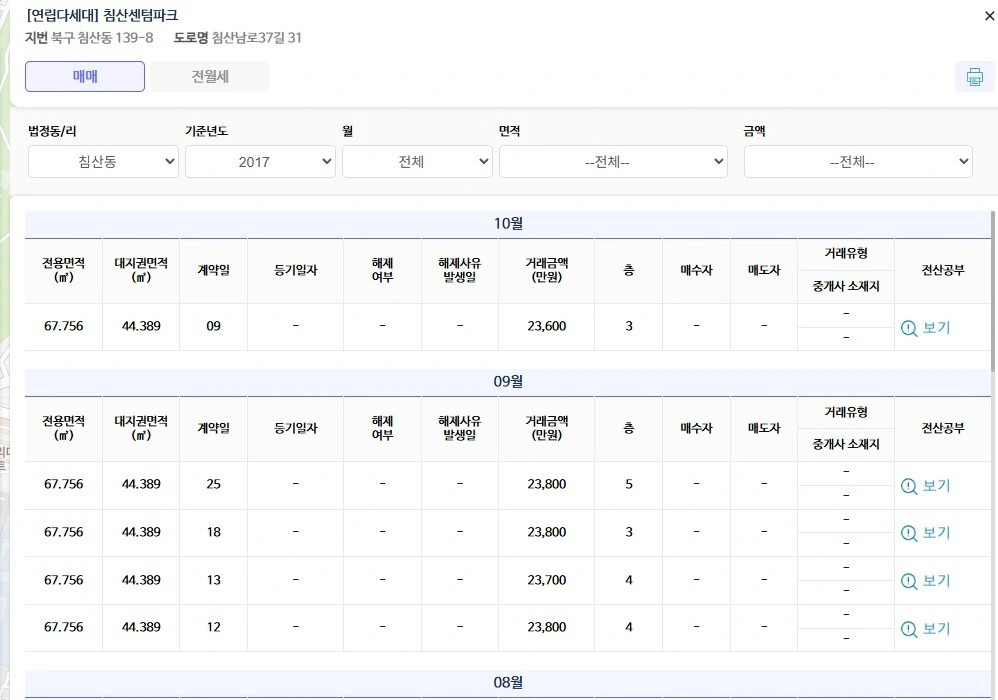Open the 금액 dropdown

tap(858, 162)
